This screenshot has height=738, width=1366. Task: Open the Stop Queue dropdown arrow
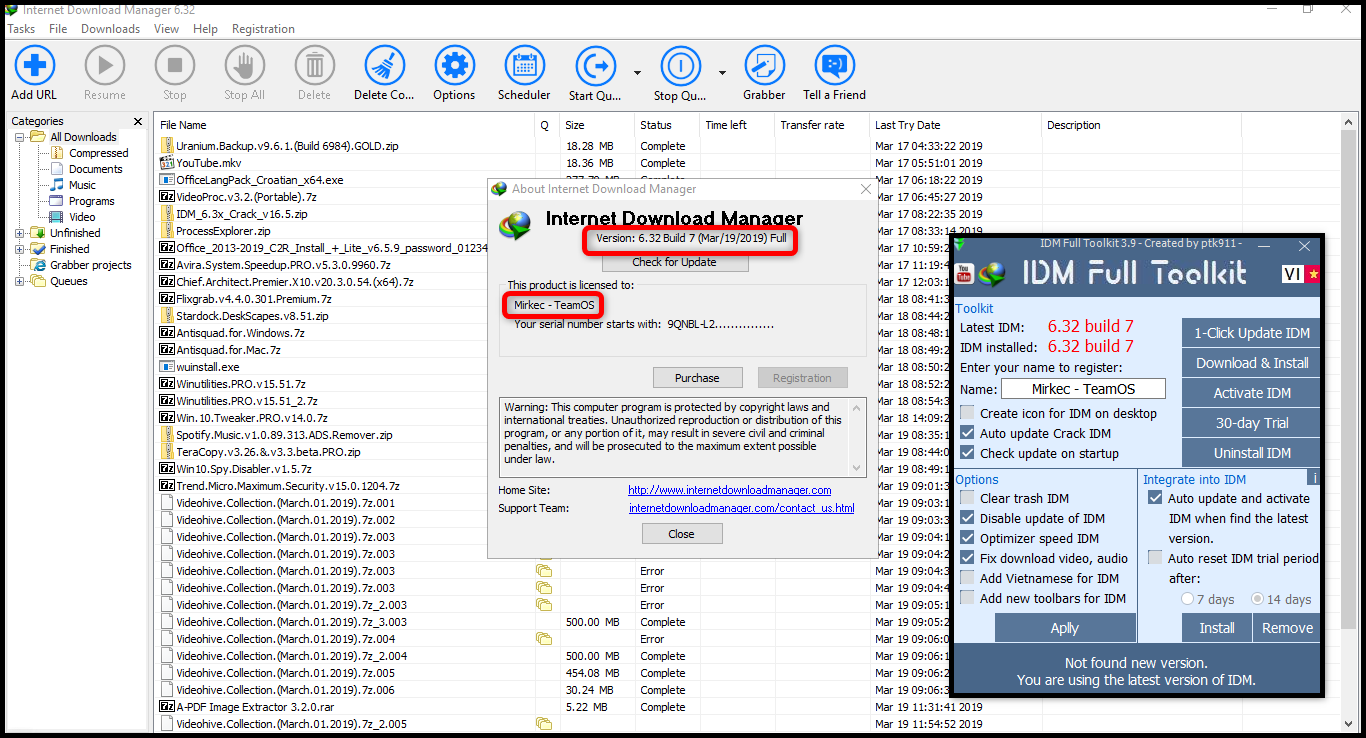[x=722, y=72]
